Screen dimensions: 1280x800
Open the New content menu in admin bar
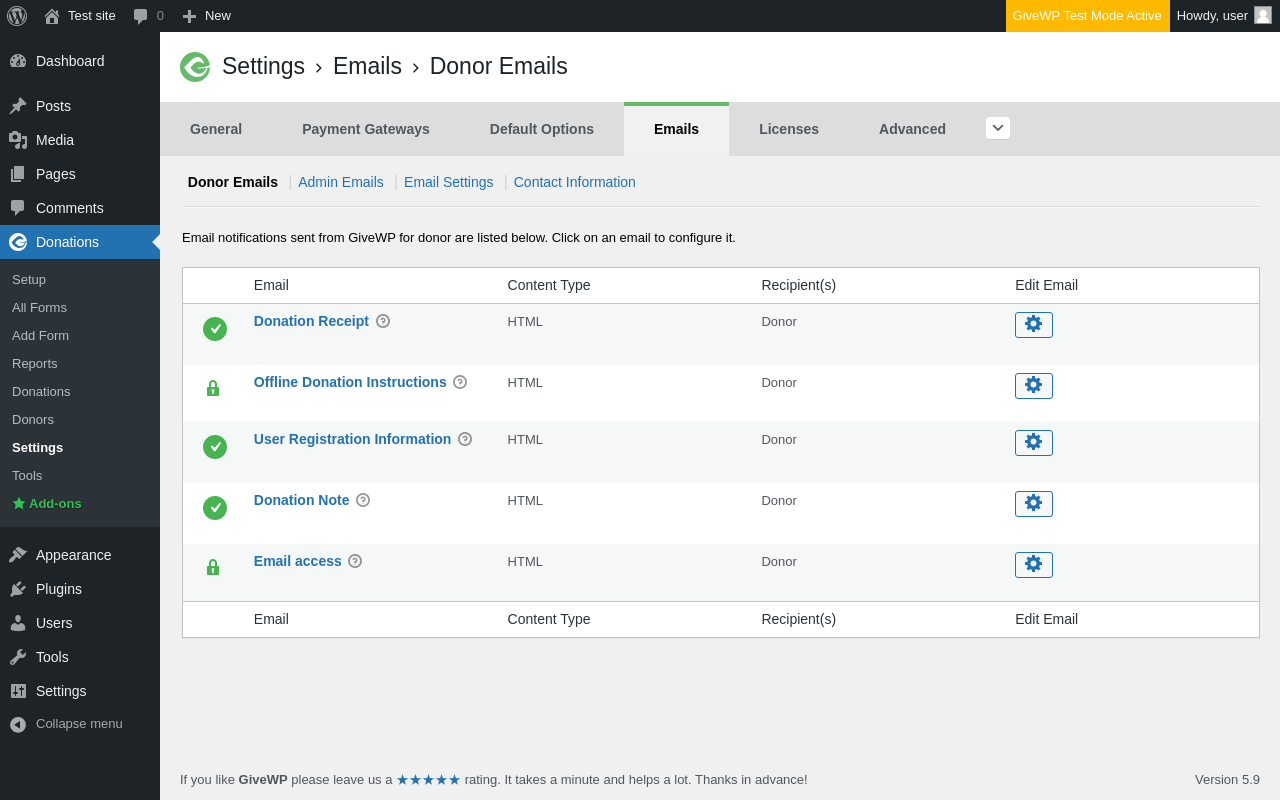click(206, 16)
